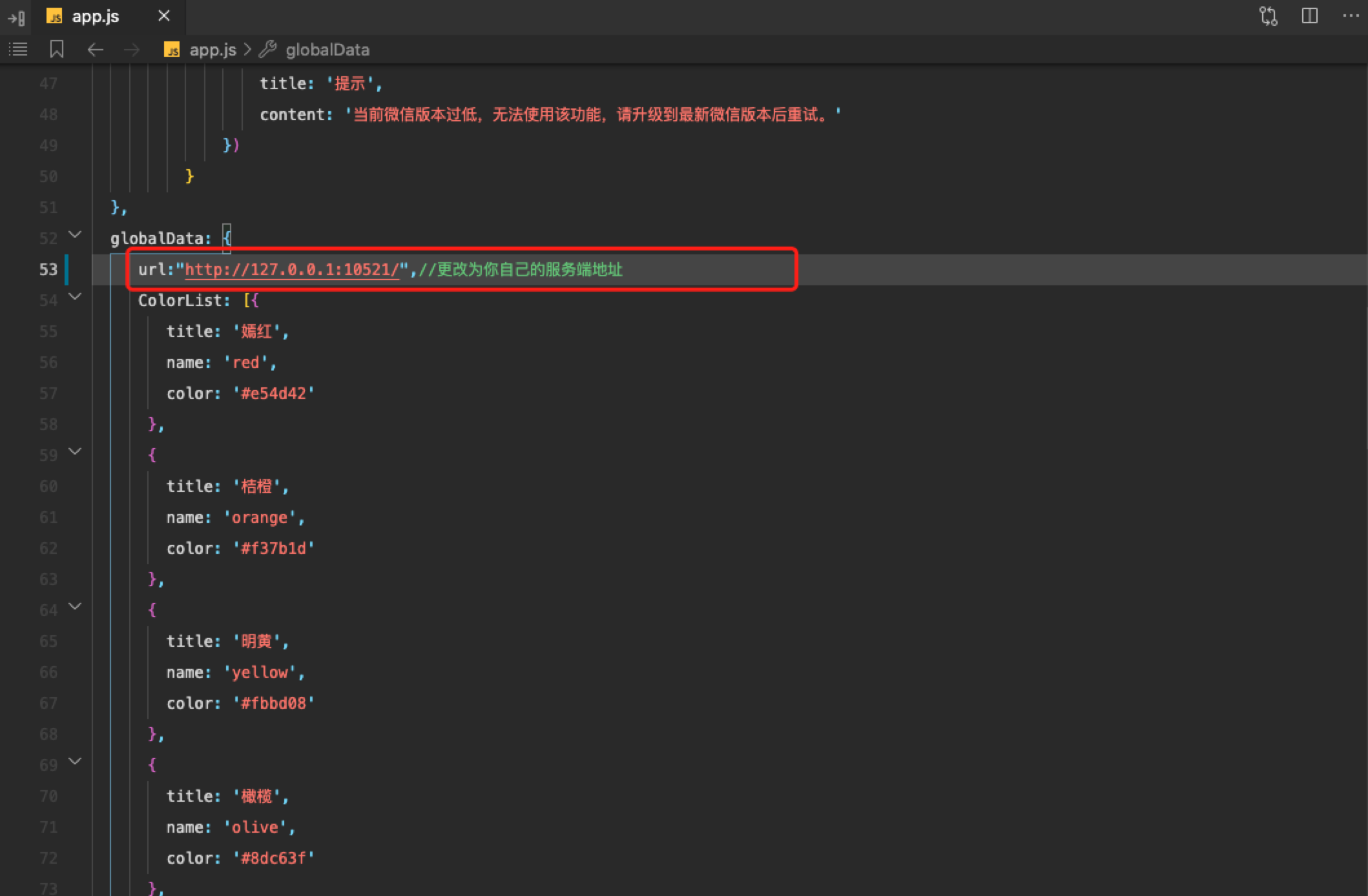
Task: Split the editor with the split icon
Action: coord(1309,16)
